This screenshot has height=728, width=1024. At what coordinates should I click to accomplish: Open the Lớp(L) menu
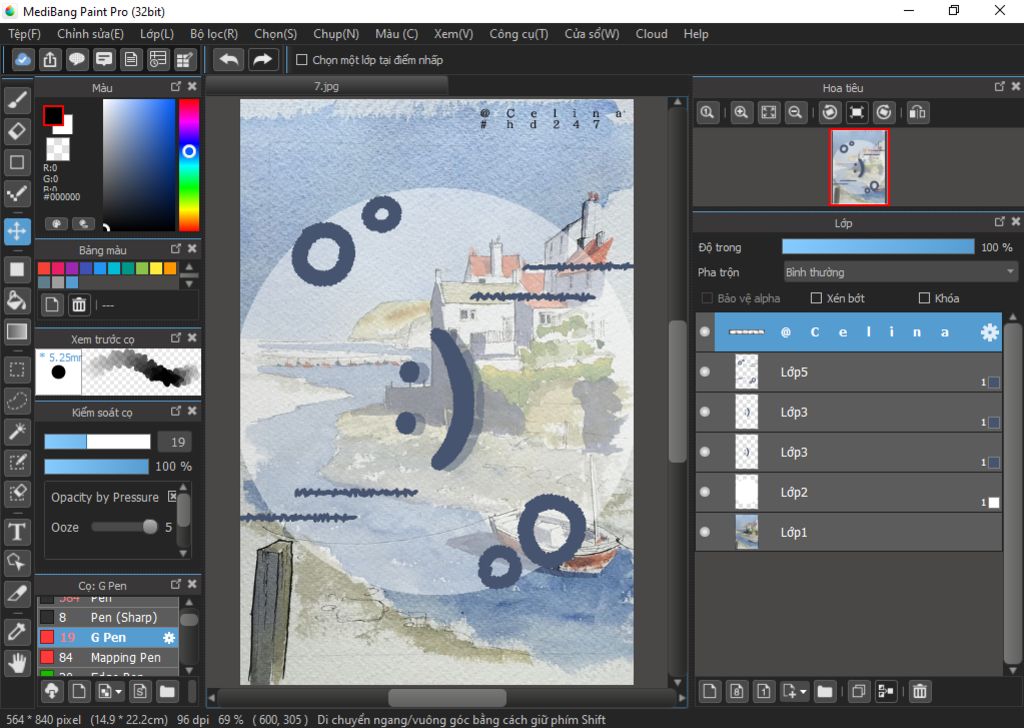tap(157, 34)
